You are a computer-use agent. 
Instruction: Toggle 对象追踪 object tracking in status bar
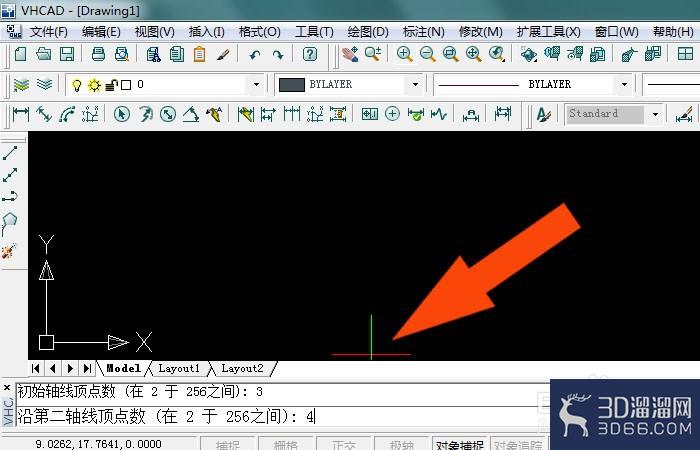pos(518,444)
